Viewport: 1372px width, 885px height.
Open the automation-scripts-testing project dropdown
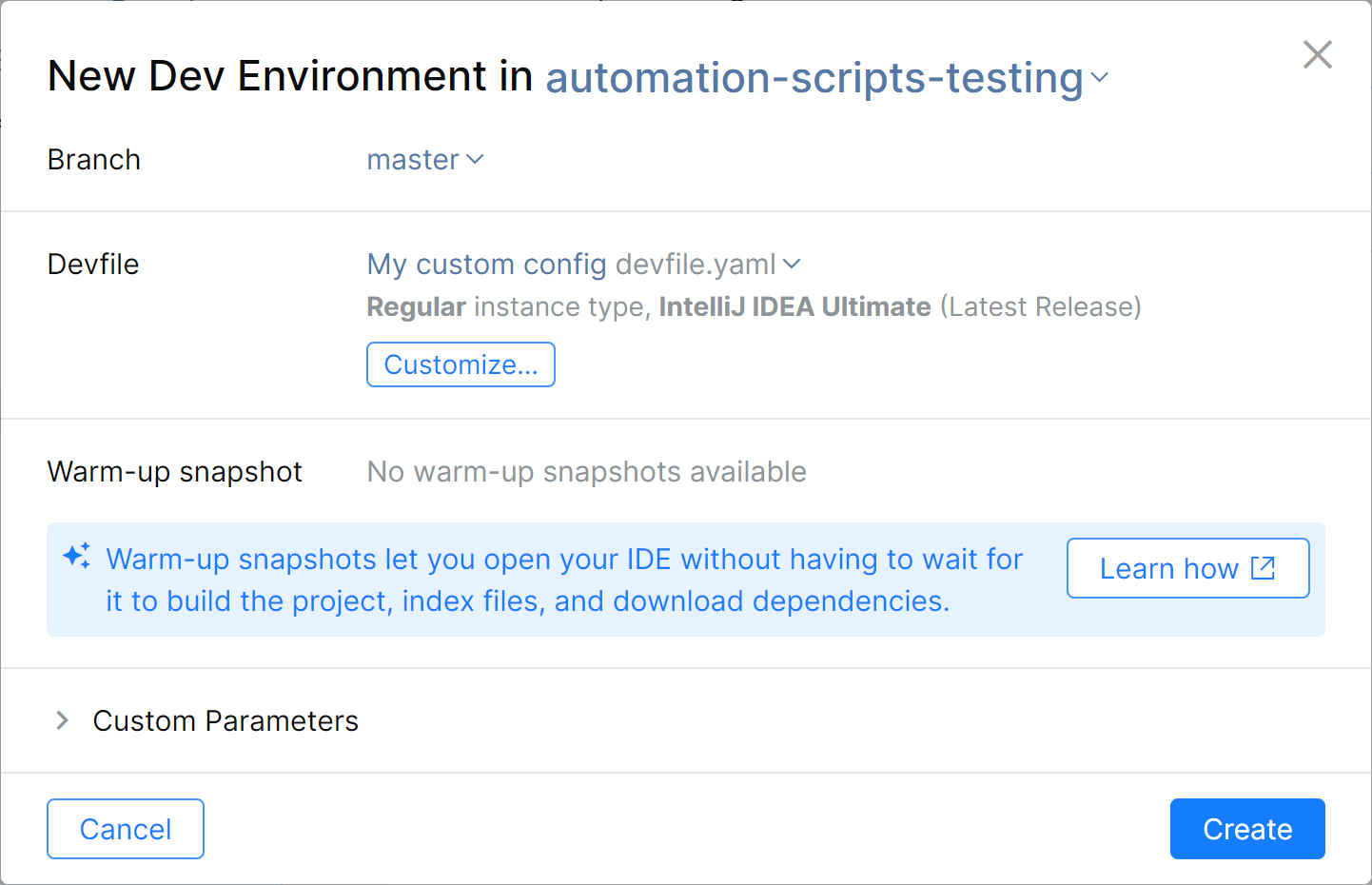(813, 78)
